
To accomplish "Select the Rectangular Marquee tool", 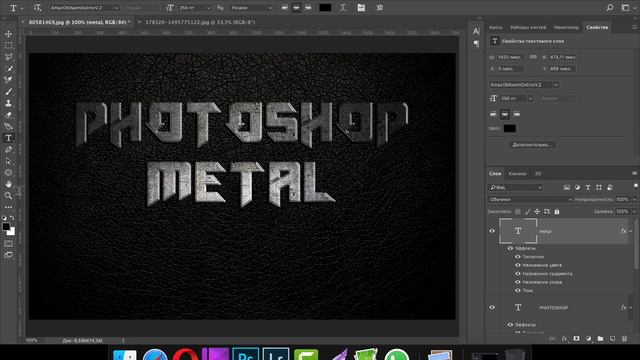I will tap(9, 45).
